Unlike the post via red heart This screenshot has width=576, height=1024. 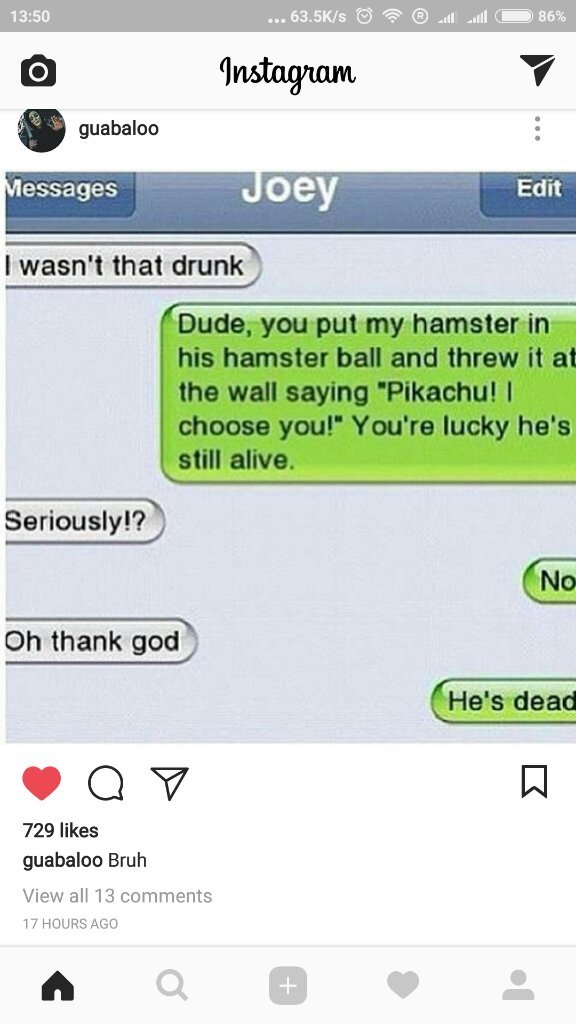pyautogui.click(x=42, y=782)
